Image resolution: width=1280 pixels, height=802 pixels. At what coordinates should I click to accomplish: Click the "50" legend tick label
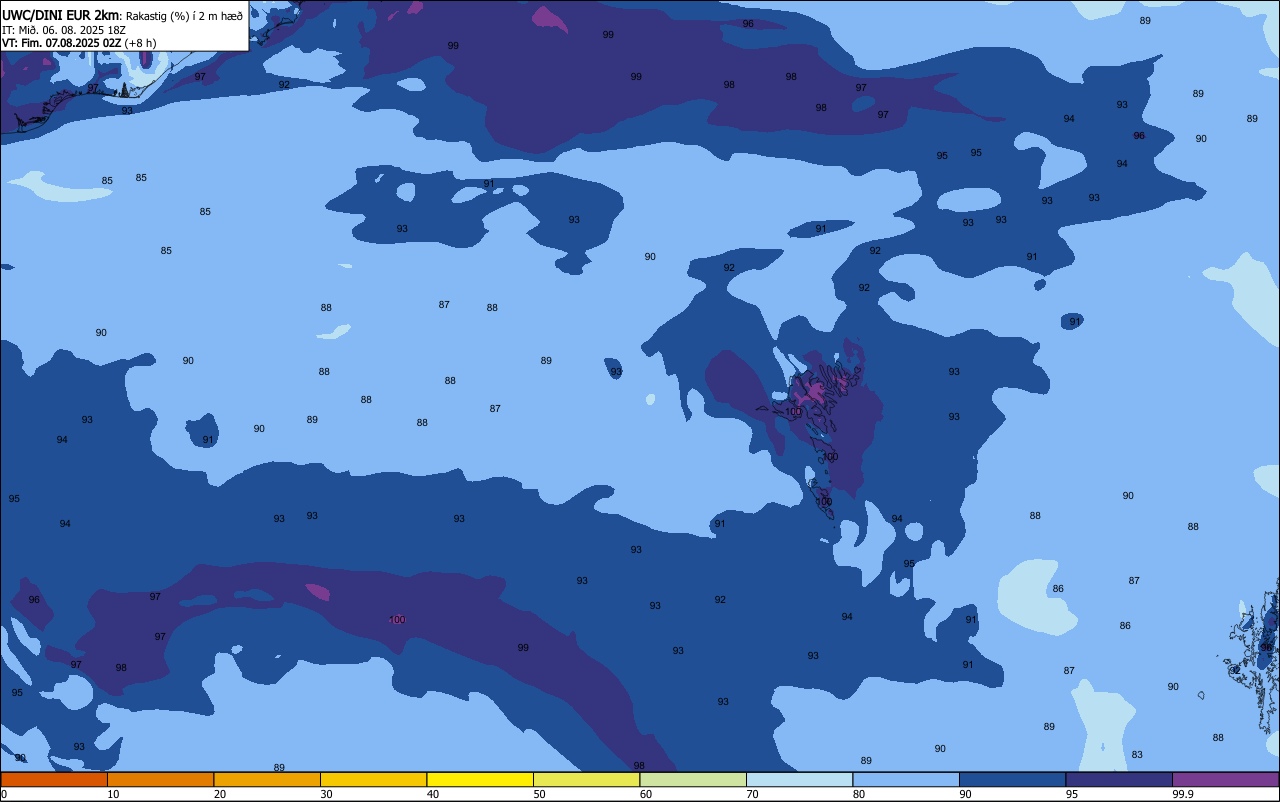coord(539,794)
